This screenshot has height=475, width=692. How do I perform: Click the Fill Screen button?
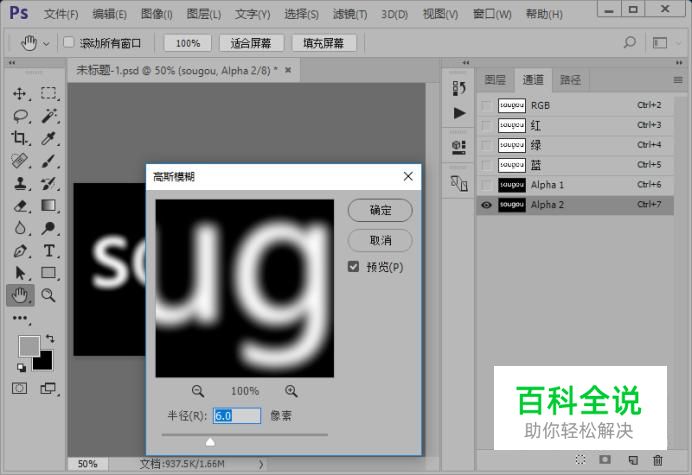[x=323, y=43]
